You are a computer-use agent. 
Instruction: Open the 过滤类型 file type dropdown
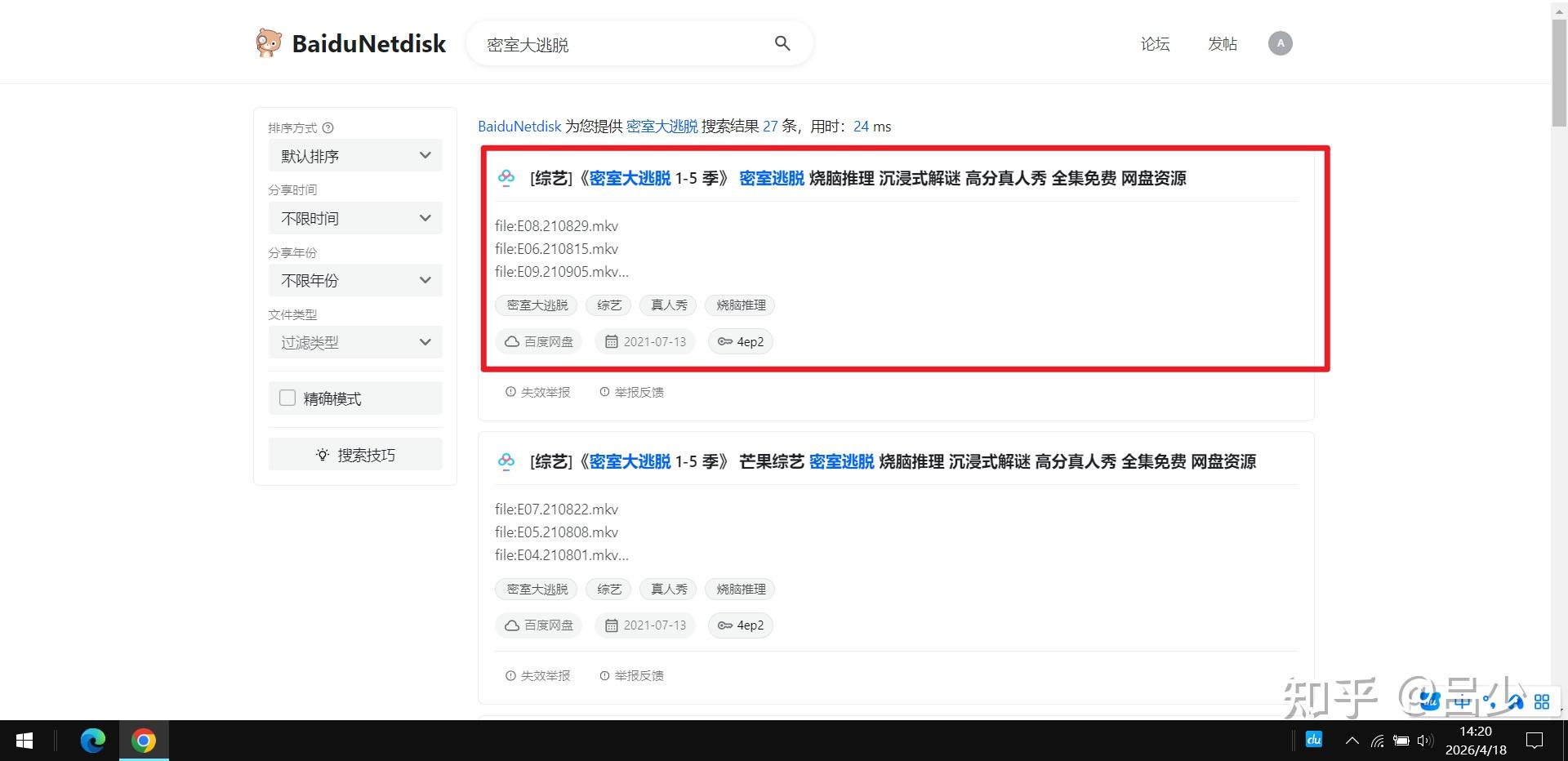[x=355, y=342]
